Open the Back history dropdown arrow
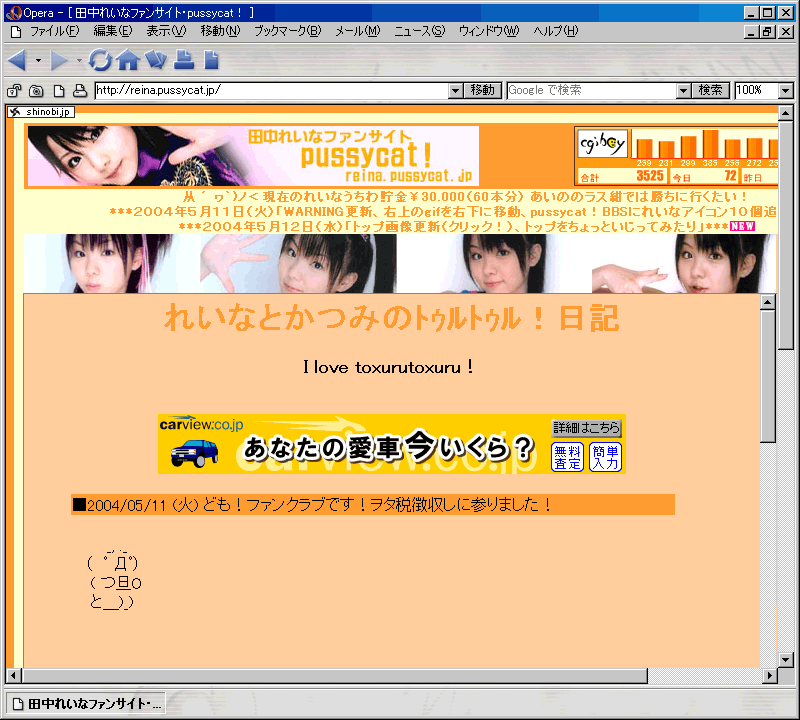This screenshot has height=720, width=800. pos(38,60)
